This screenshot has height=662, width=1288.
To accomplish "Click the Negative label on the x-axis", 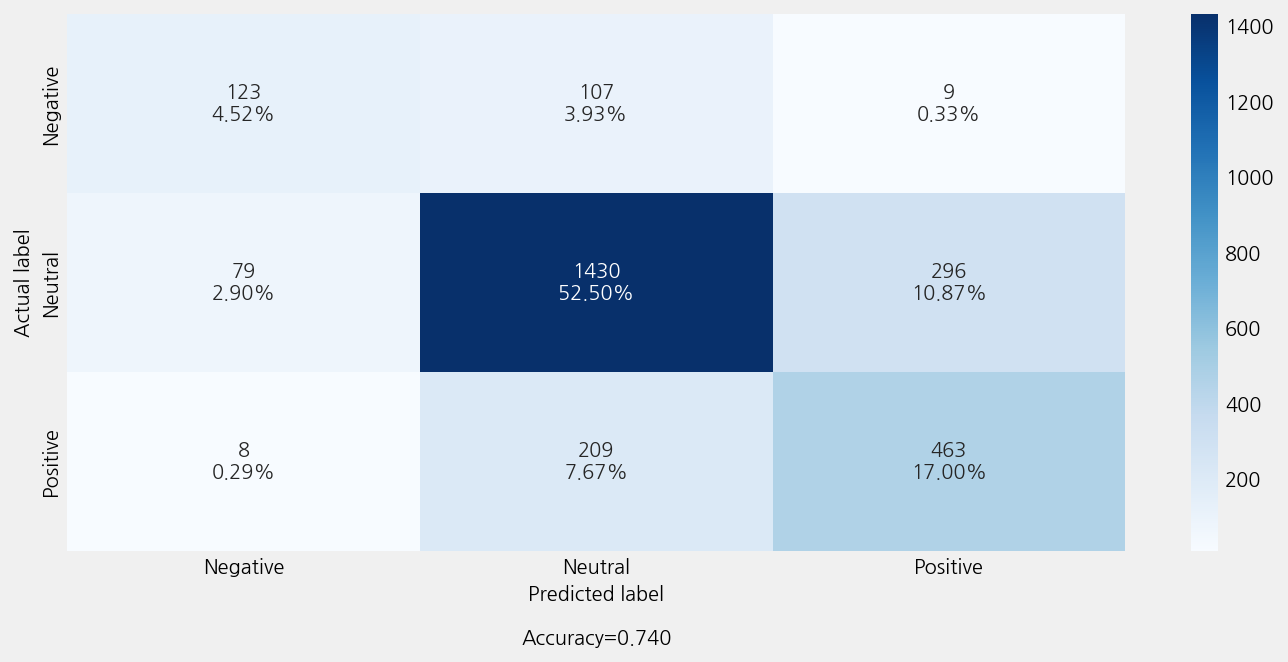I will point(244,567).
